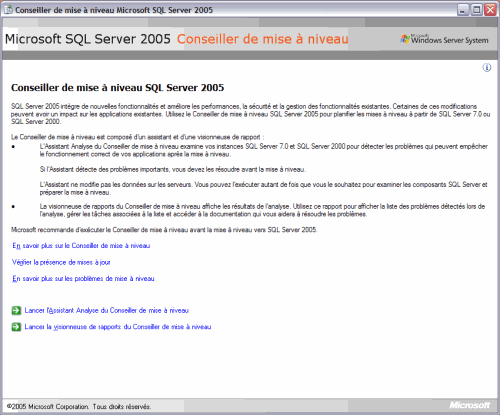Open Vérifier la présence de mises à jour

[x=61, y=262]
